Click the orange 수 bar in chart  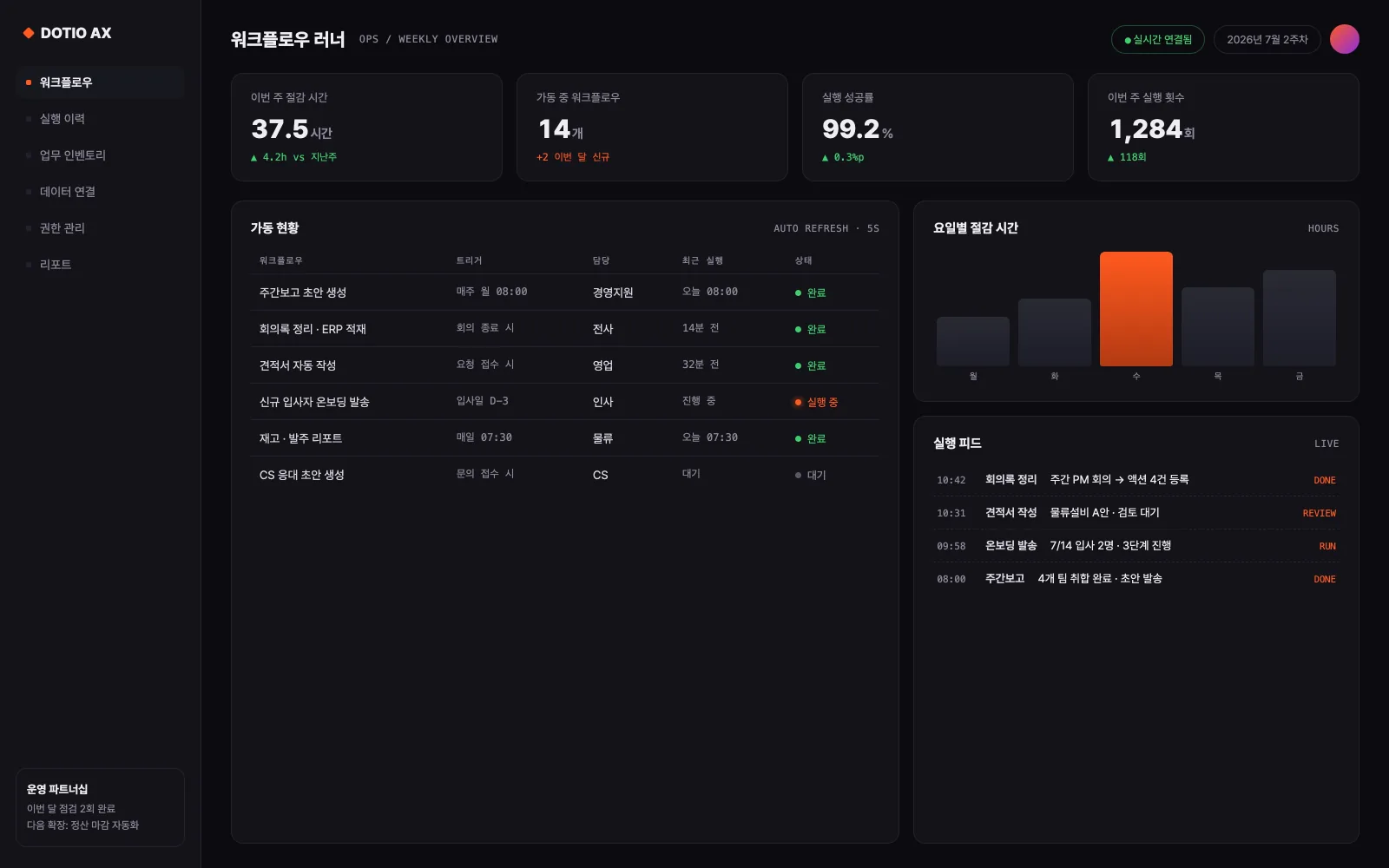pos(1136,309)
